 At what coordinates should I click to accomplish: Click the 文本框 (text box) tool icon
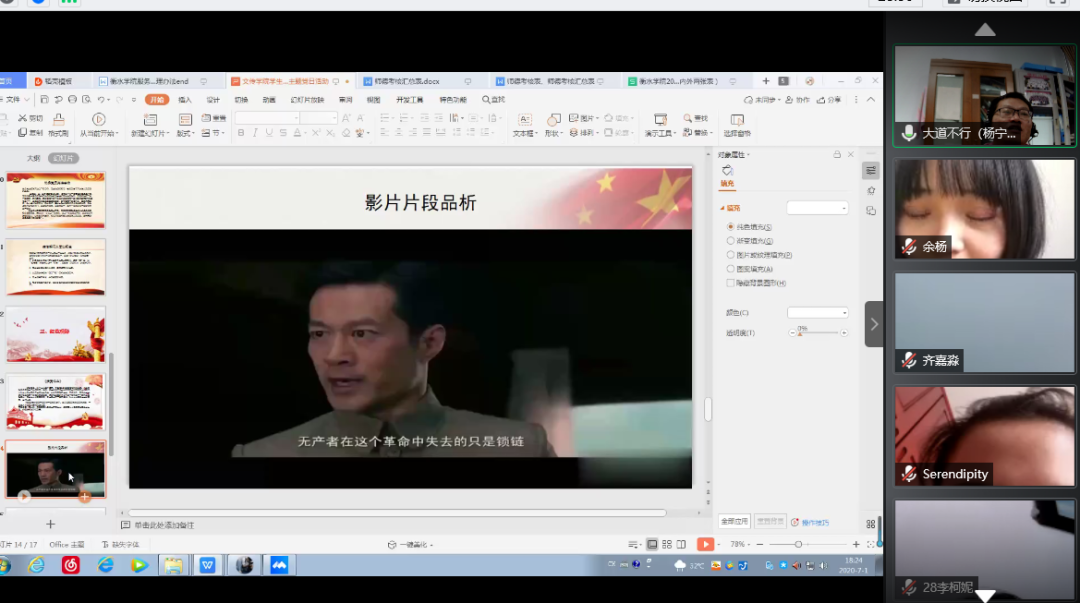(x=523, y=120)
